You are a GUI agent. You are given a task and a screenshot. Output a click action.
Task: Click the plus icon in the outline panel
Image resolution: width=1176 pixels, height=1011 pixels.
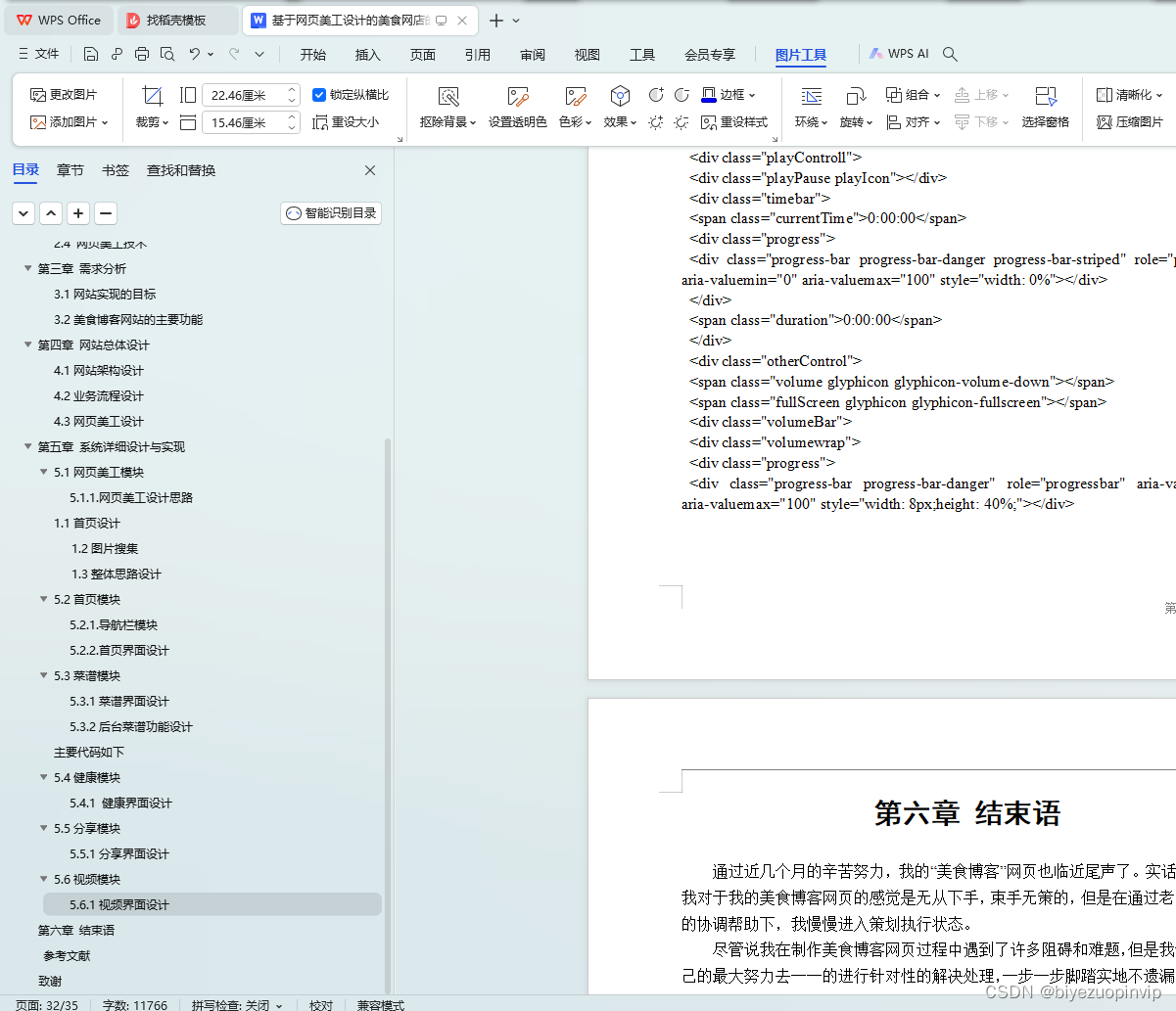pos(78,213)
